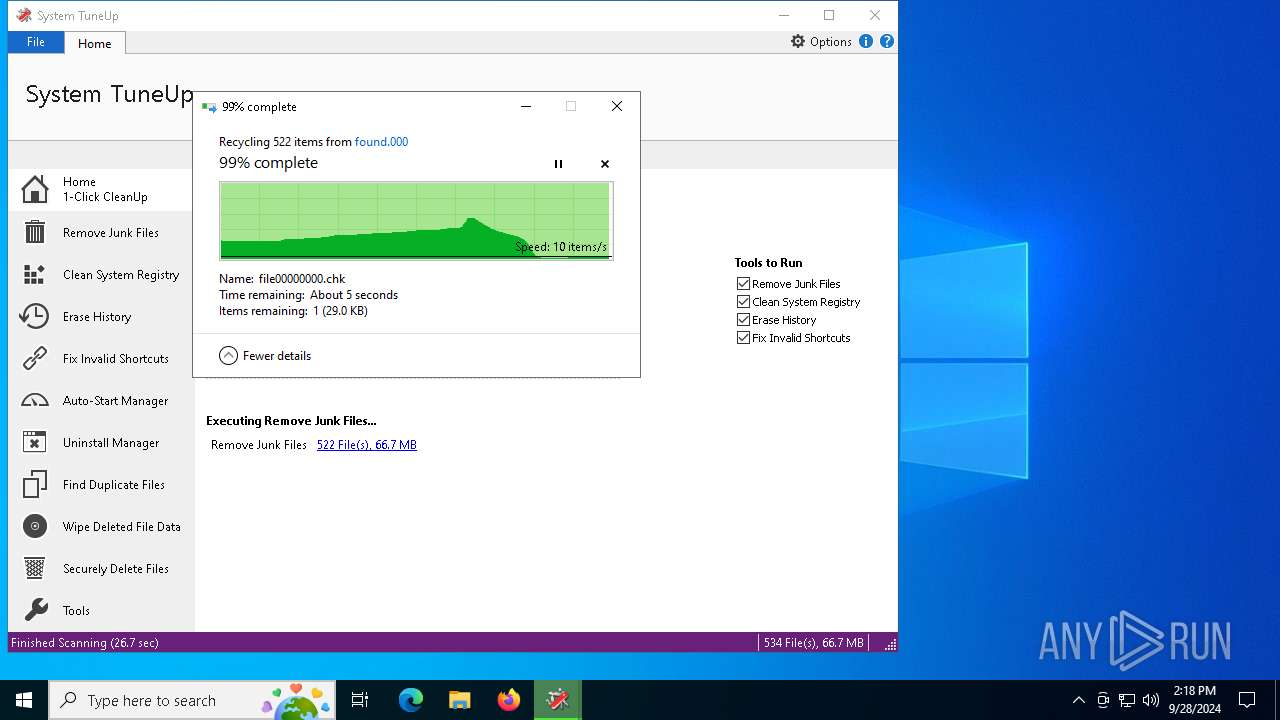Click the network tray icon
The image size is (1280, 720).
click(1127, 700)
